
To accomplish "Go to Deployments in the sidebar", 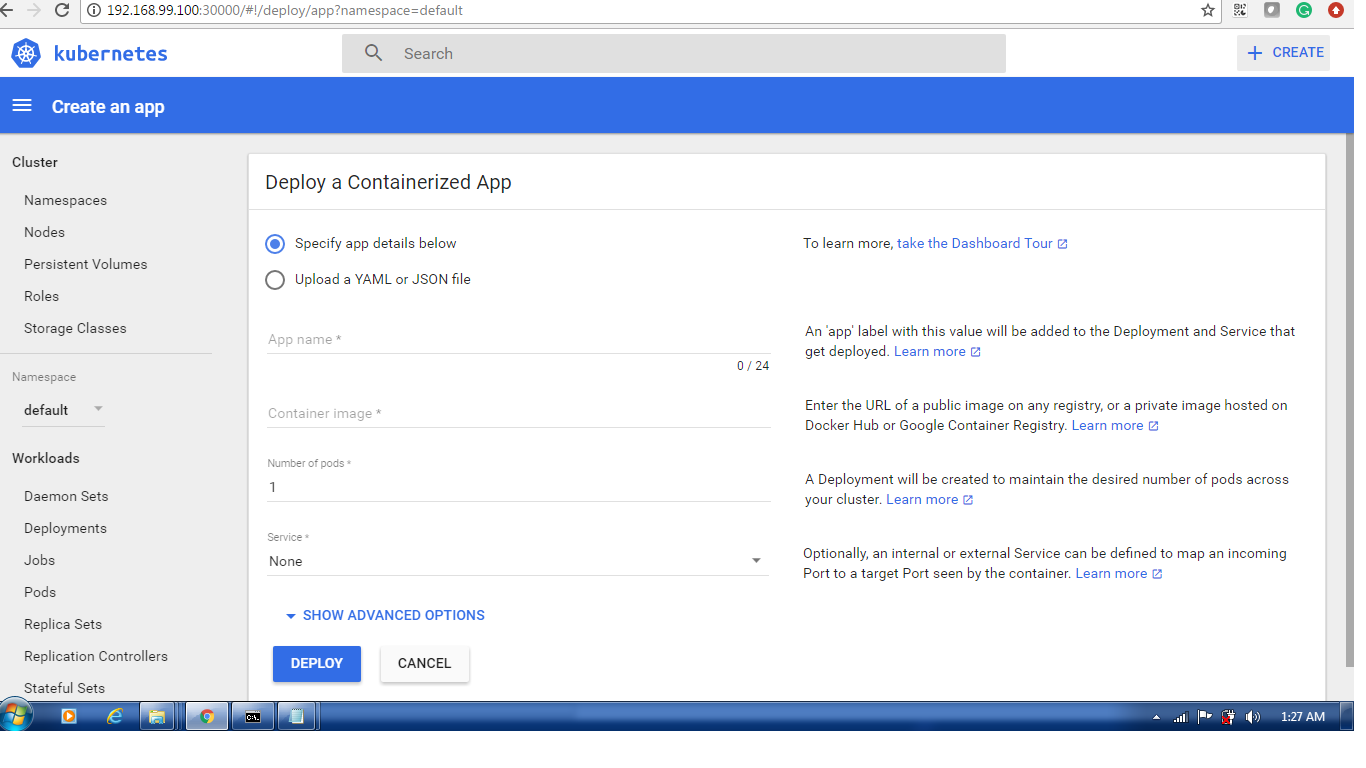I will click(65, 528).
